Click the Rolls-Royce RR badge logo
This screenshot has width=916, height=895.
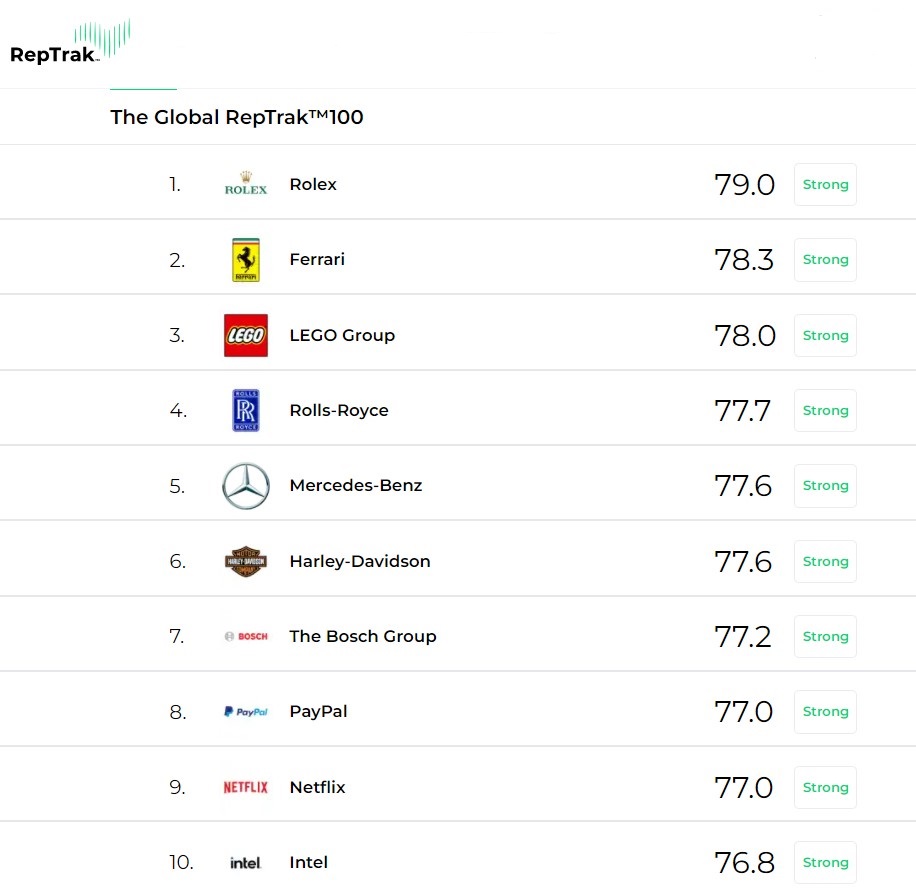click(246, 410)
